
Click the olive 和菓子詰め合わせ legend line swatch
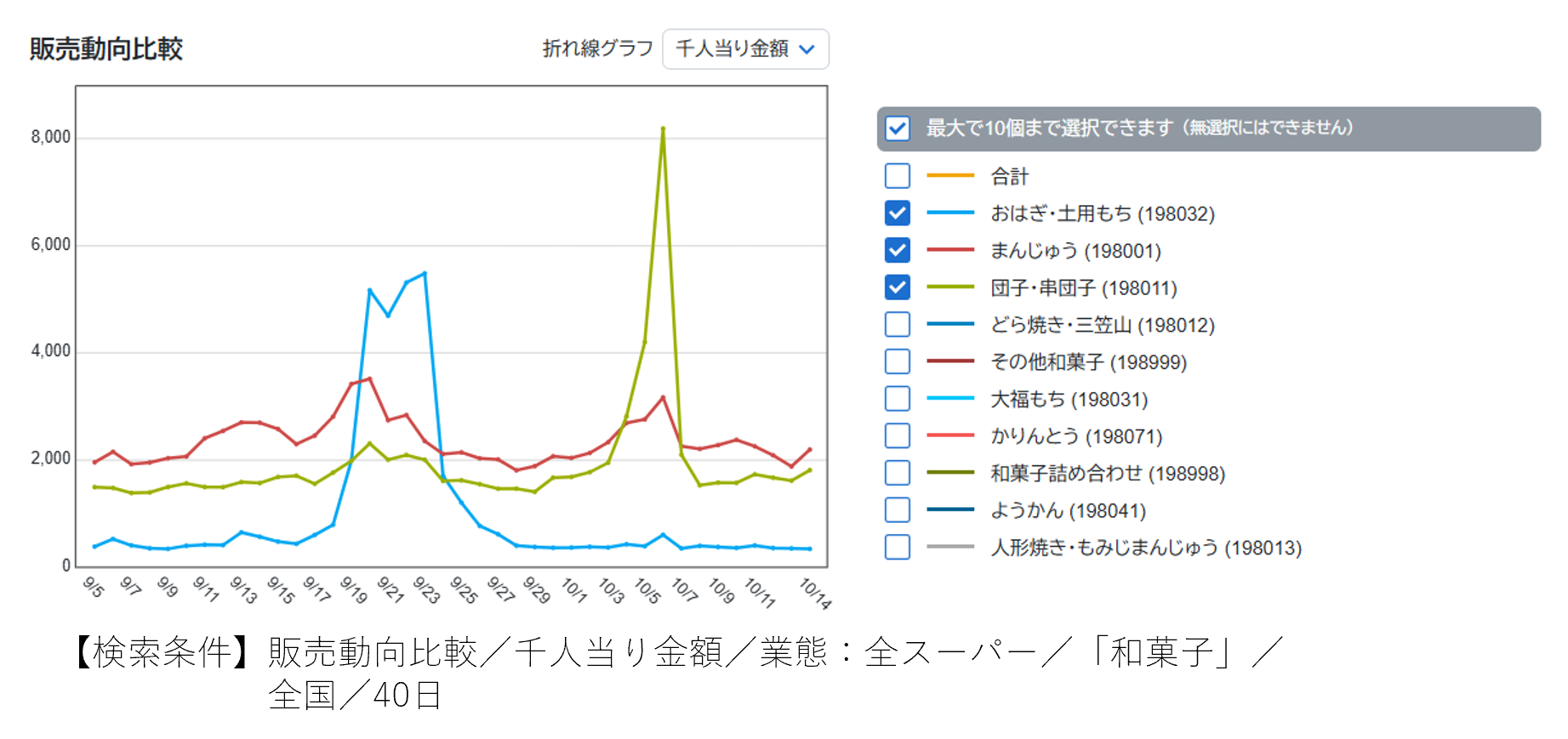pos(949,473)
